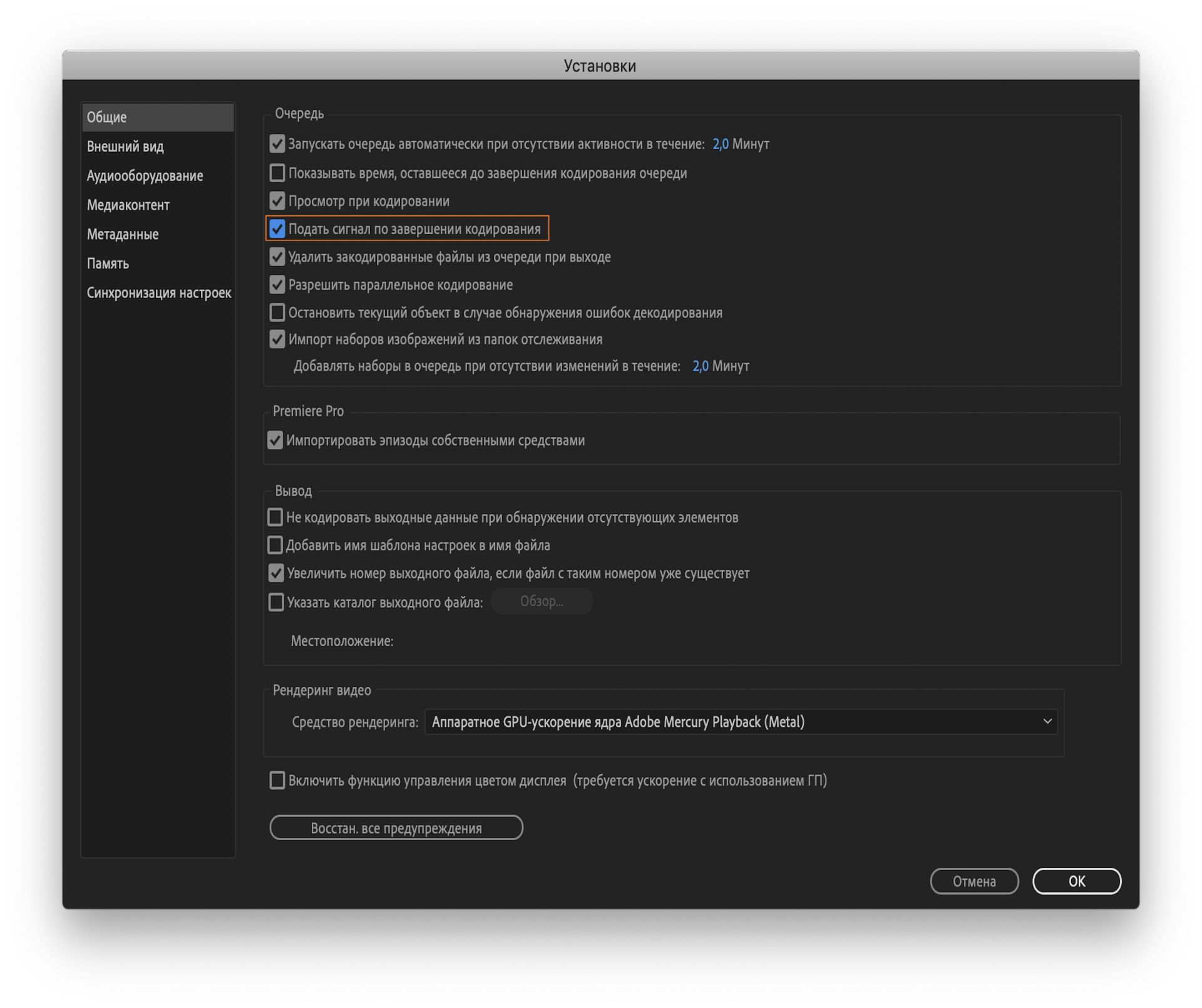Screen dimensions: 1202x1008
Task: Enable 'Добавить имя шаблона настроек' checkbox
Action: pos(275,545)
